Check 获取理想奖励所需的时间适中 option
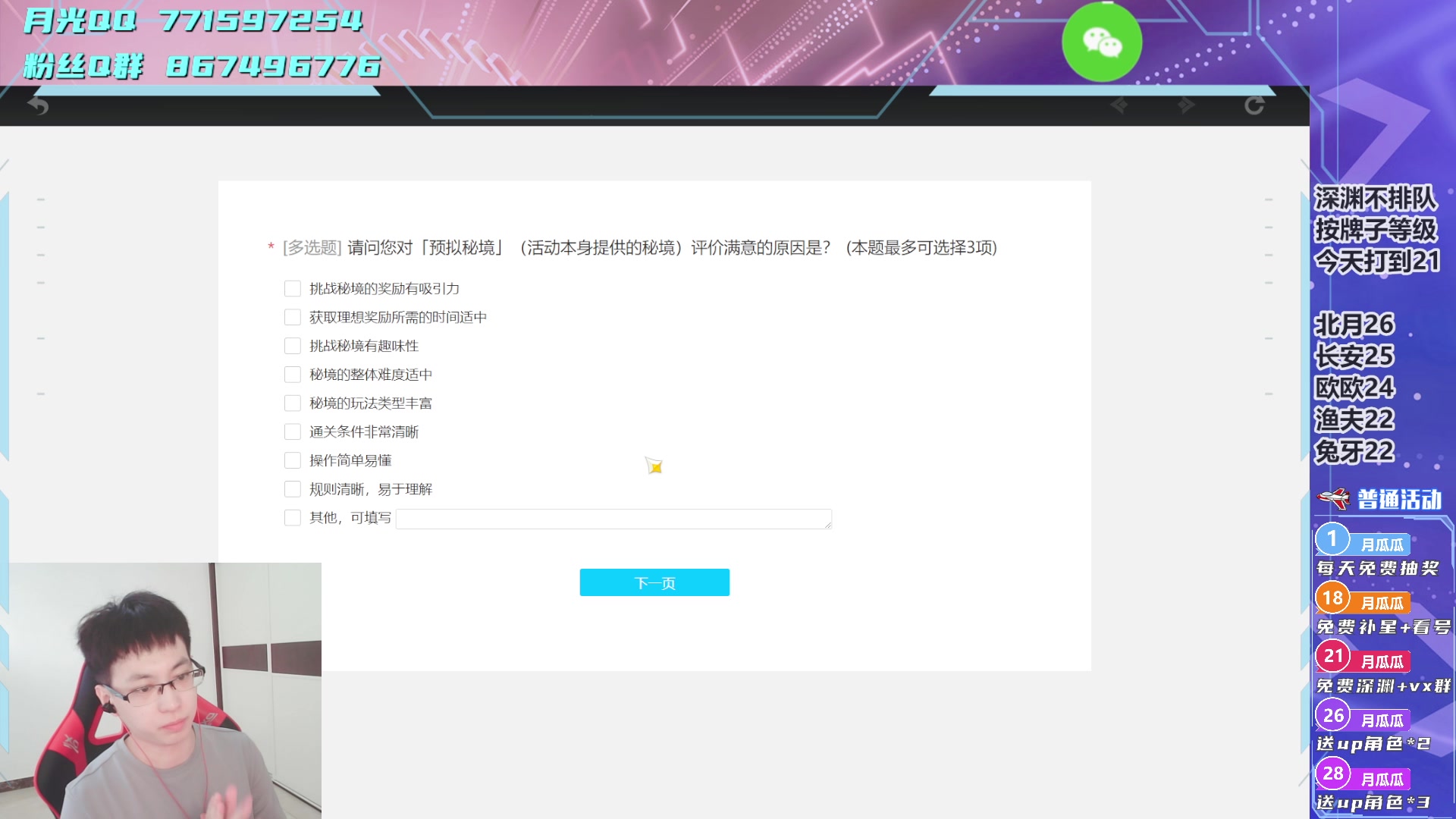 (x=293, y=317)
